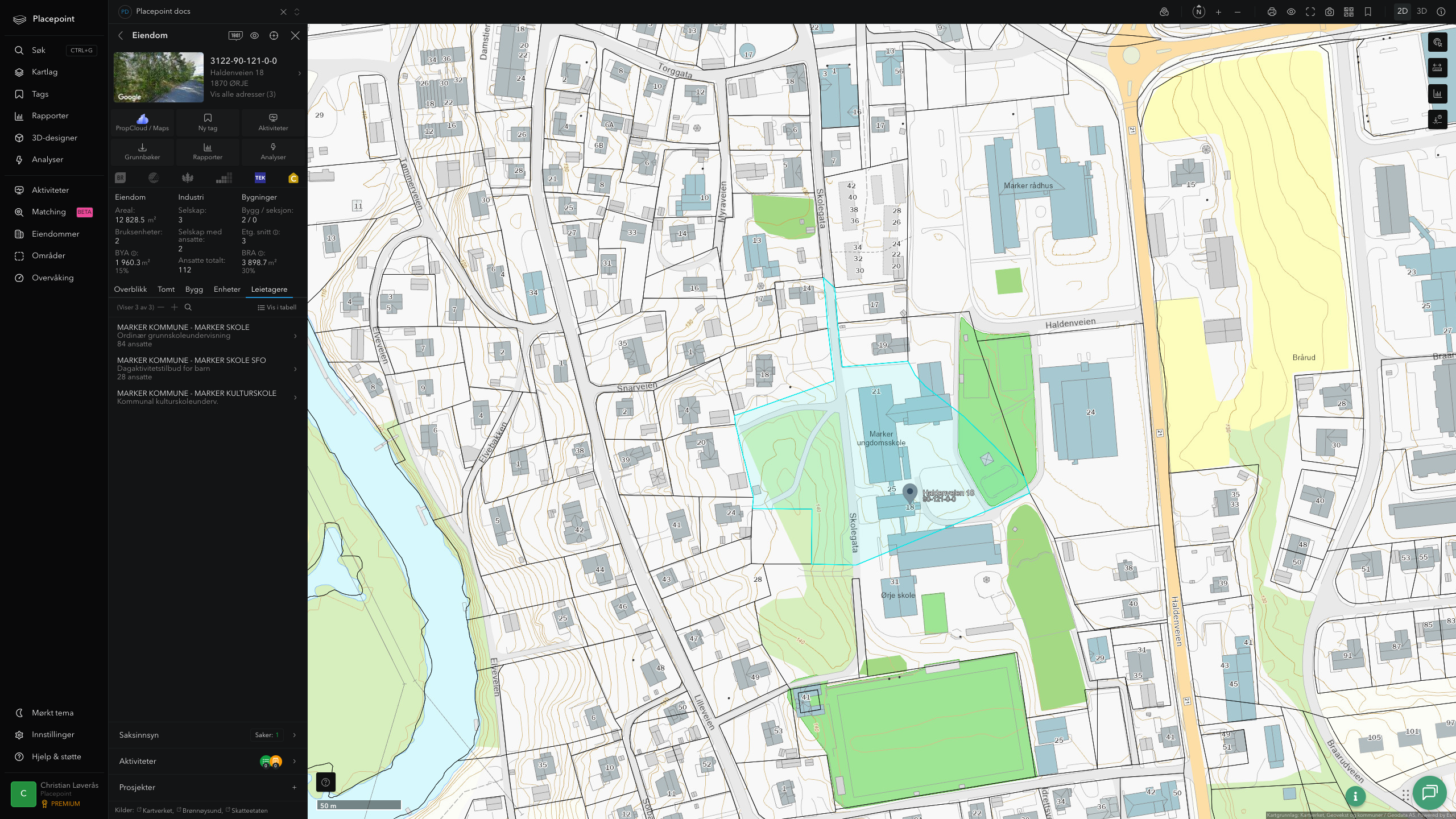Center map on property crosshair icon
The width and height of the screenshot is (1456, 819).
pyautogui.click(x=274, y=35)
